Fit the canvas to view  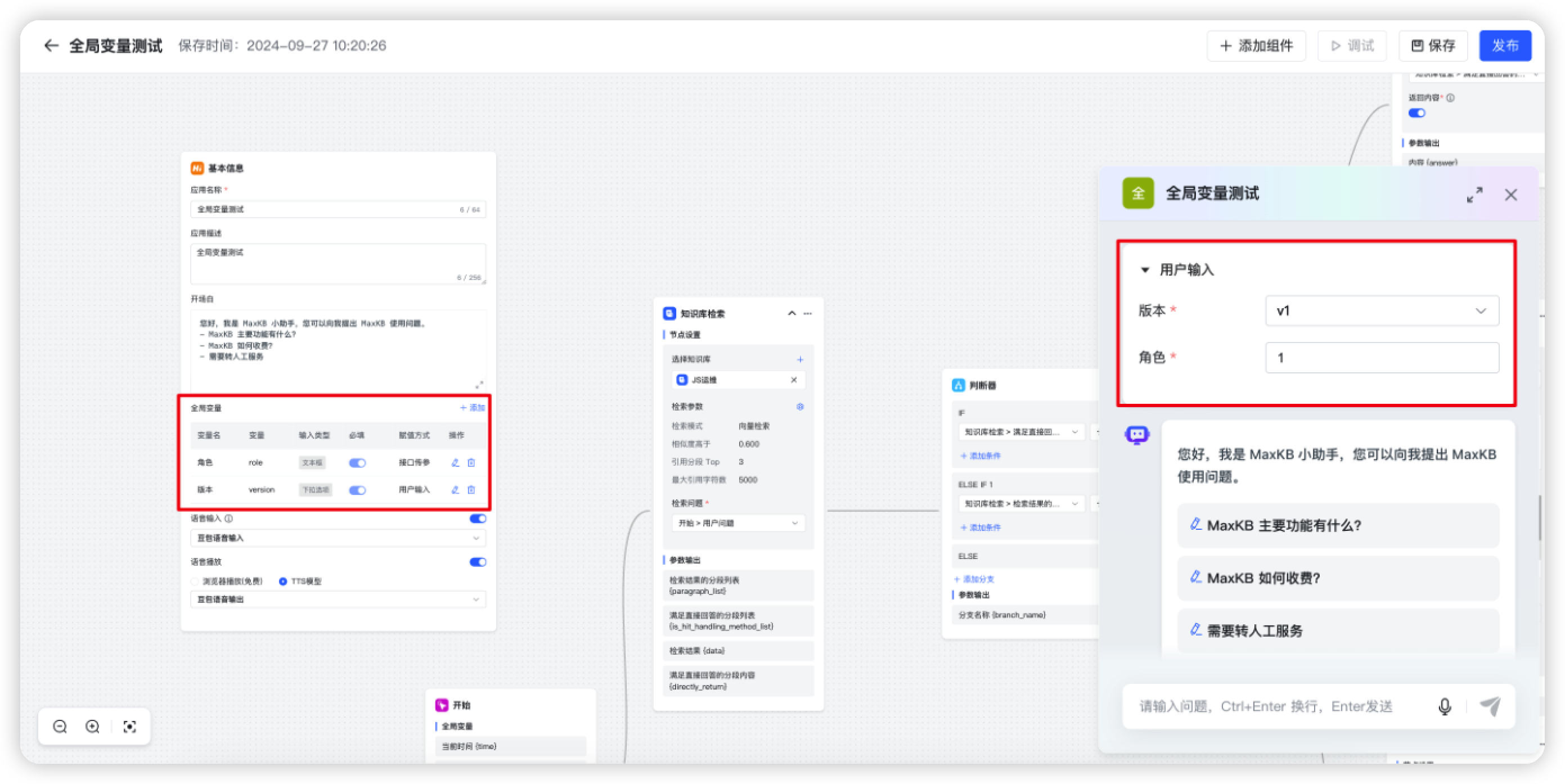click(x=129, y=726)
